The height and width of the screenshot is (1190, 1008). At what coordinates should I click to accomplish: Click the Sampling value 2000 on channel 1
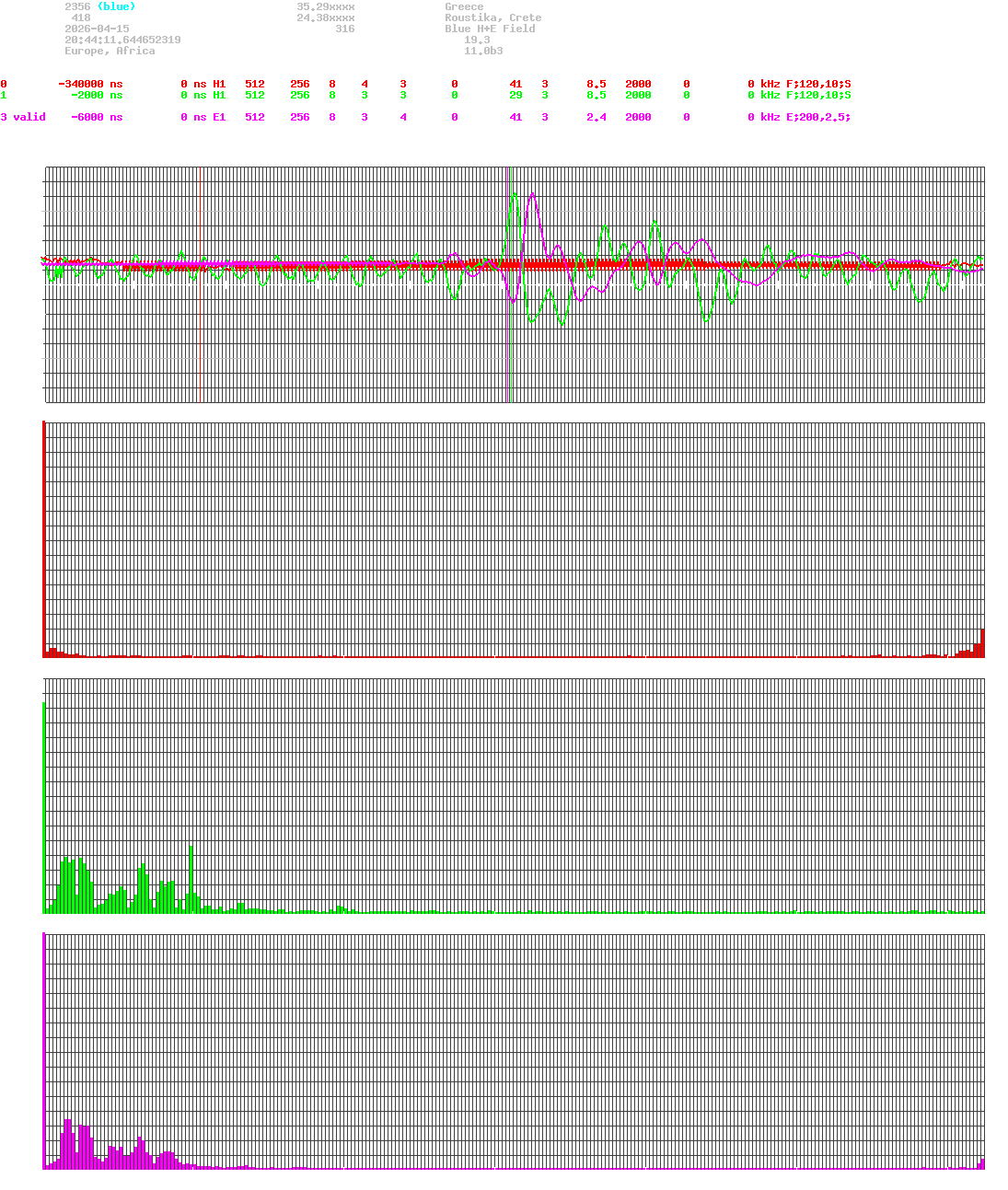pyautogui.click(x=638, y=95)
